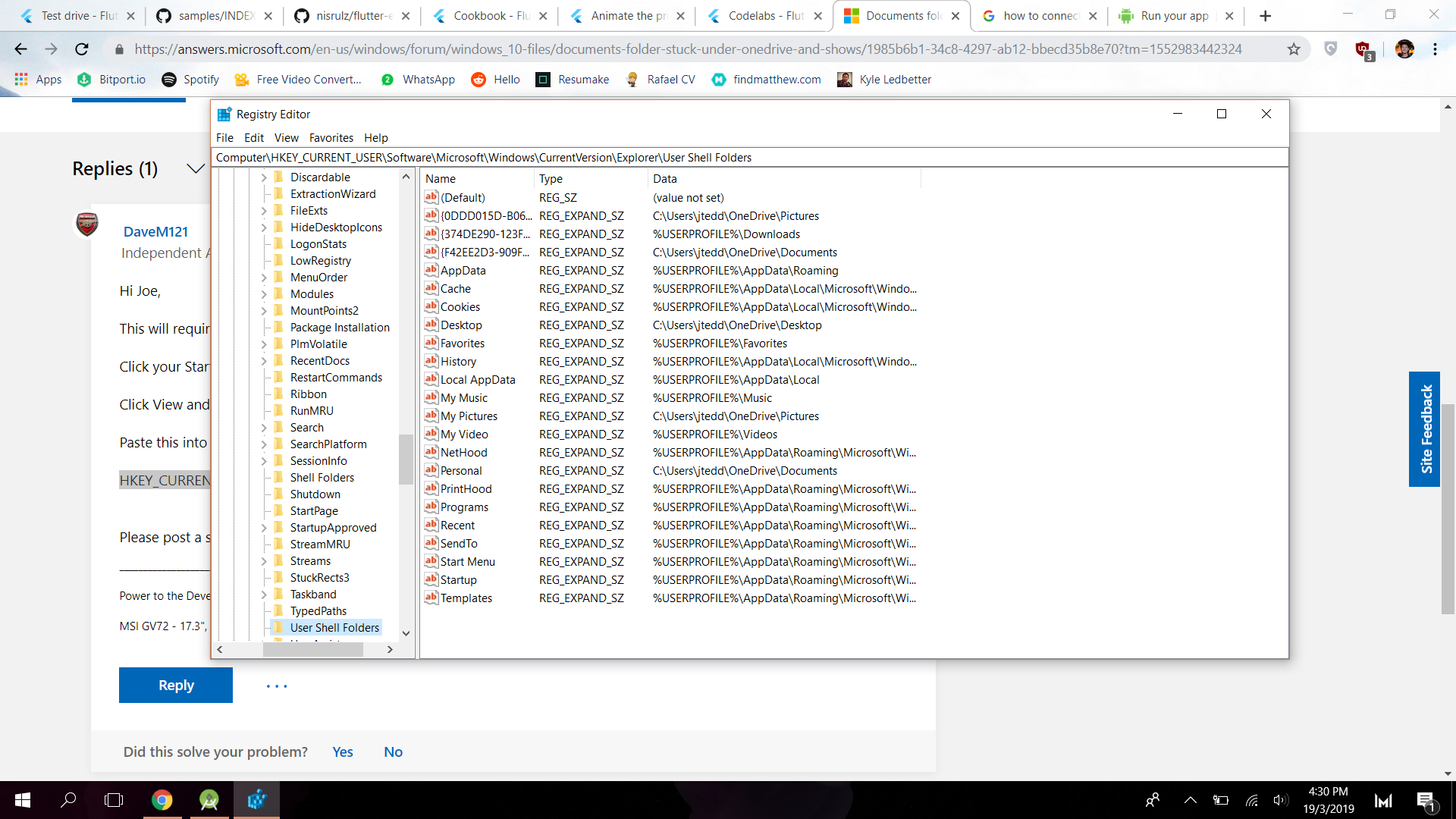Reload the page in Chrome
This screenshot has width=1456, height=819.
82,49
